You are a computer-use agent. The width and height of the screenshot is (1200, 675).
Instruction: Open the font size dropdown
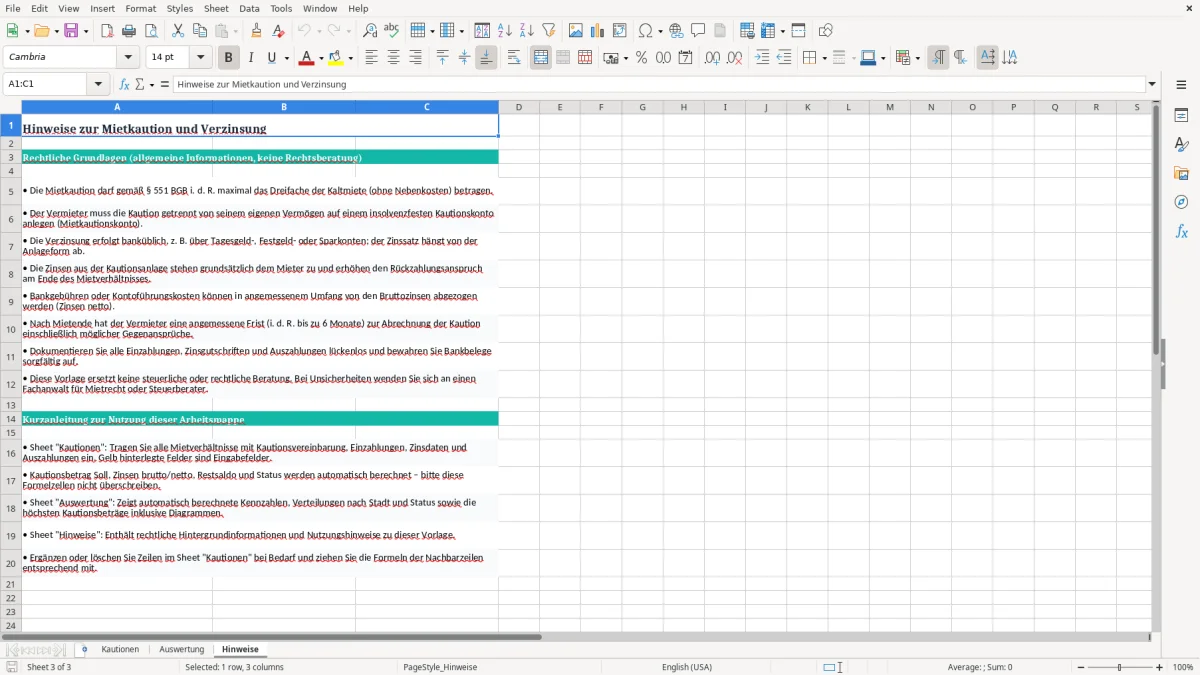(200, 58)
